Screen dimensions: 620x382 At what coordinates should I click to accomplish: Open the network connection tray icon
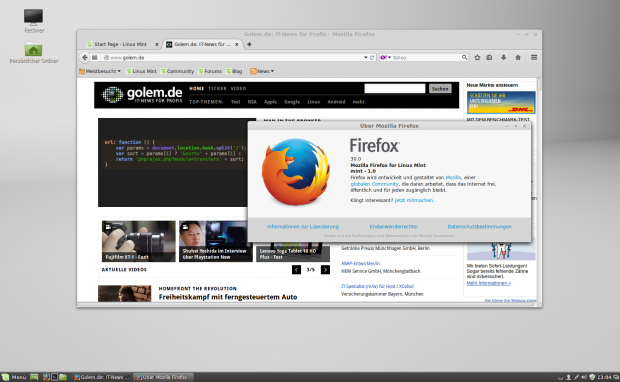(x=576, y=377)
